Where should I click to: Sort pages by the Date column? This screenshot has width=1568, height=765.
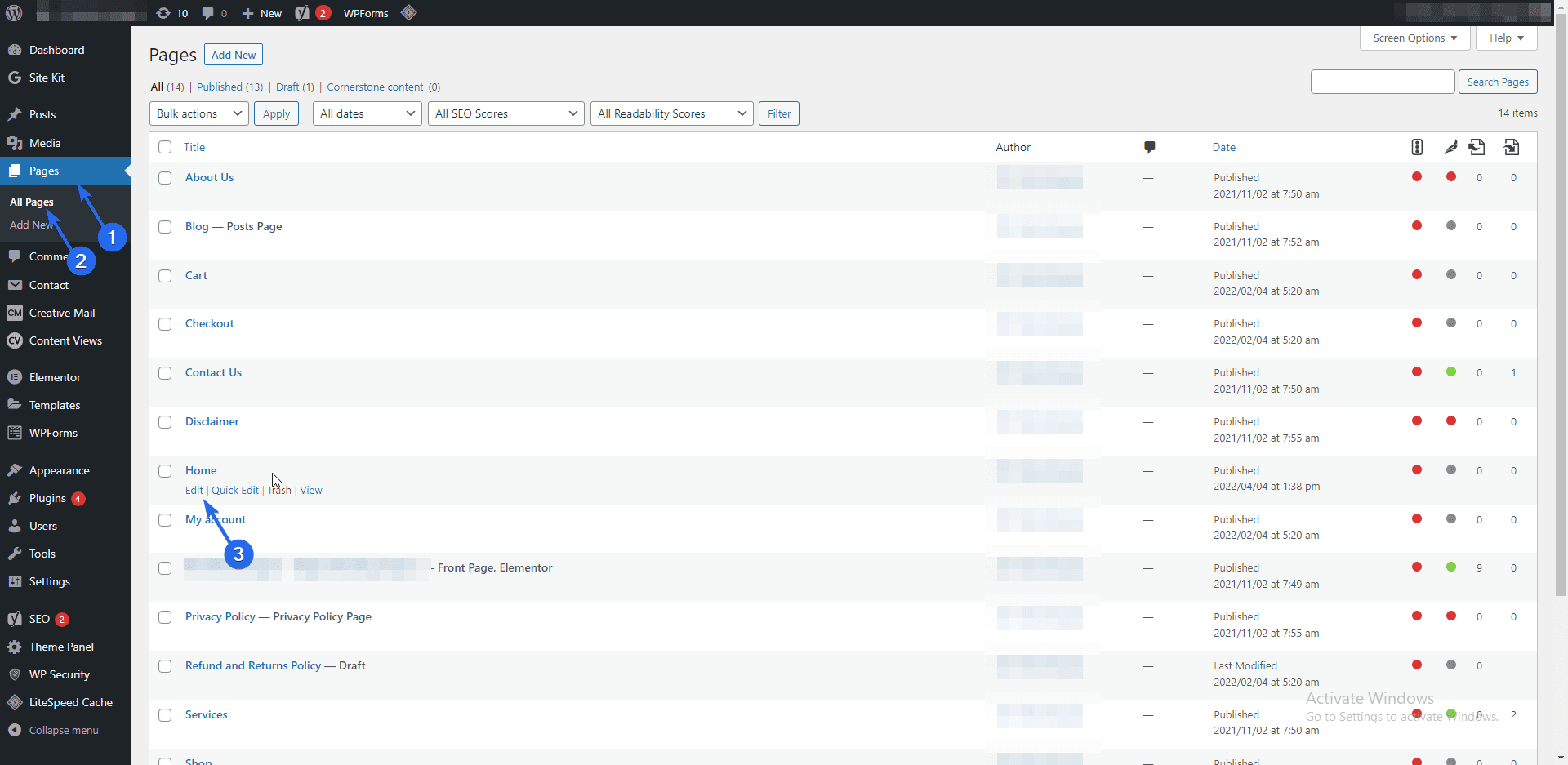pyautogui.click(x=1223, y=147)
